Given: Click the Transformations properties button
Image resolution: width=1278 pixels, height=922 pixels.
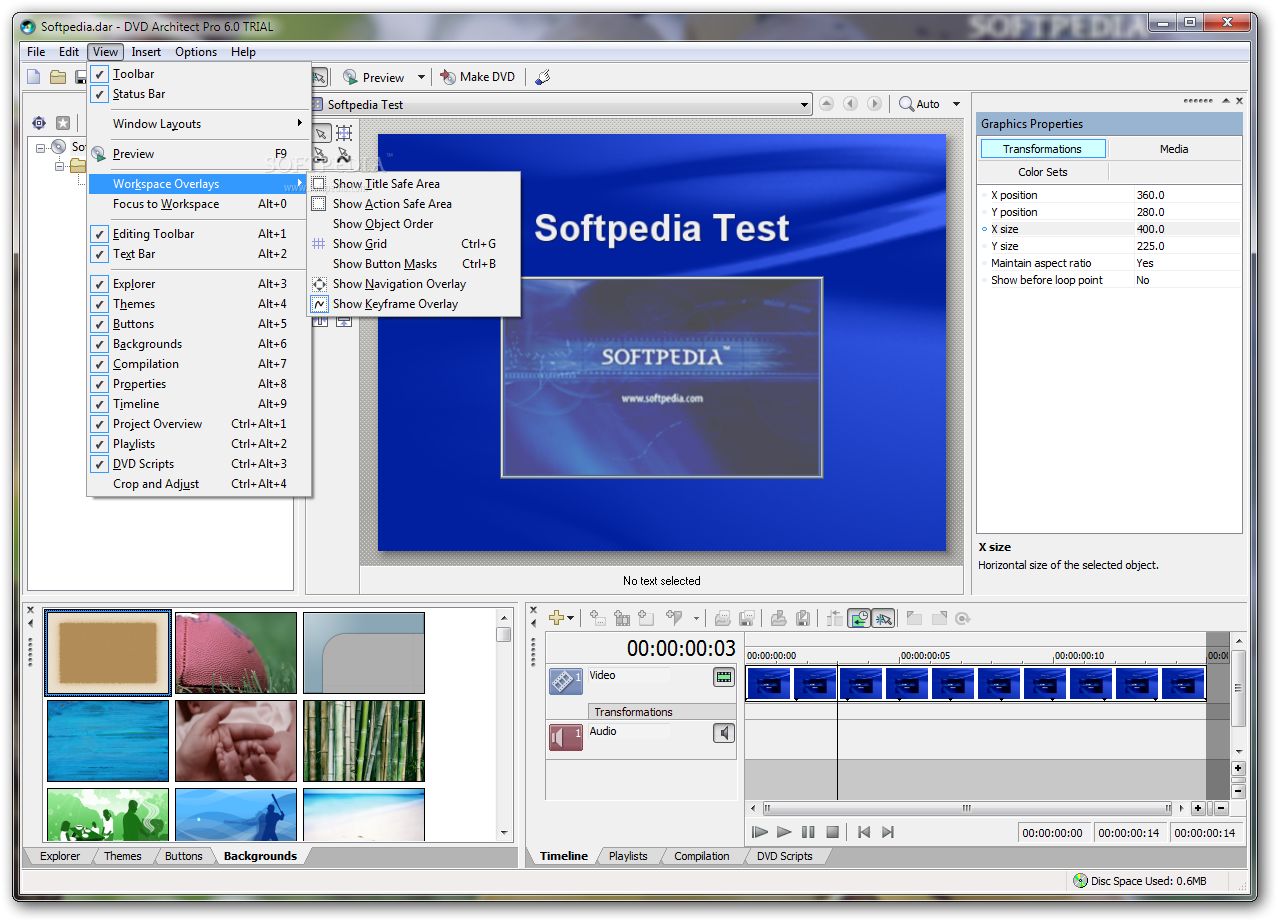Looking at the screenshot, I should (x=1042, y=149).
